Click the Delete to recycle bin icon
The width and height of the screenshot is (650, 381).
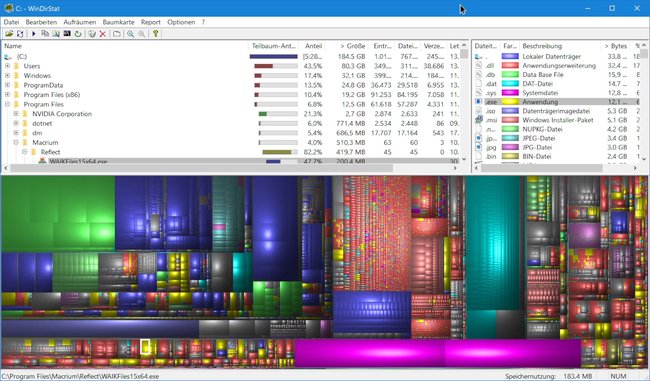[x=92, y=34]
